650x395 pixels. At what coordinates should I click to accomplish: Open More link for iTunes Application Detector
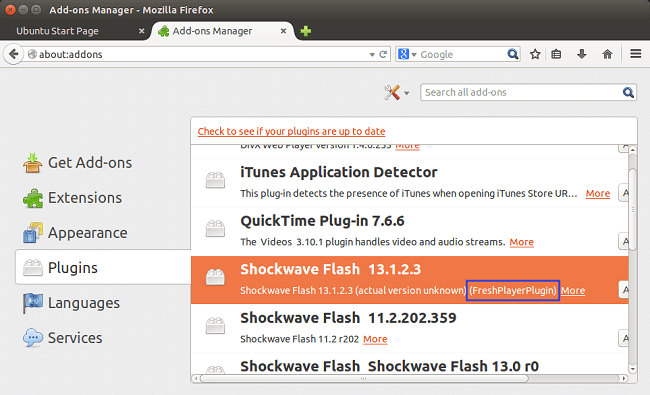point(598,194)
